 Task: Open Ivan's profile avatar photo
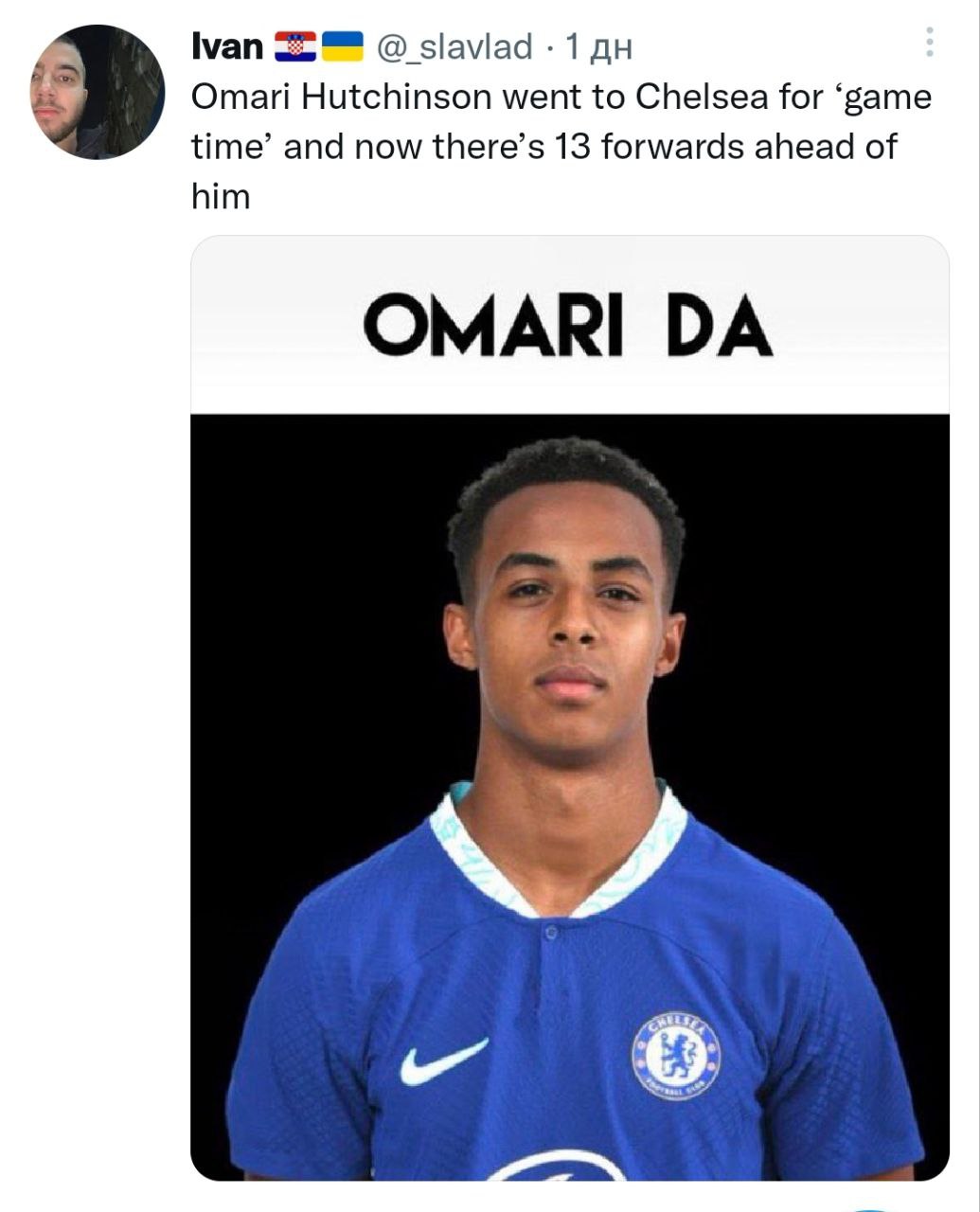point(98,92)
